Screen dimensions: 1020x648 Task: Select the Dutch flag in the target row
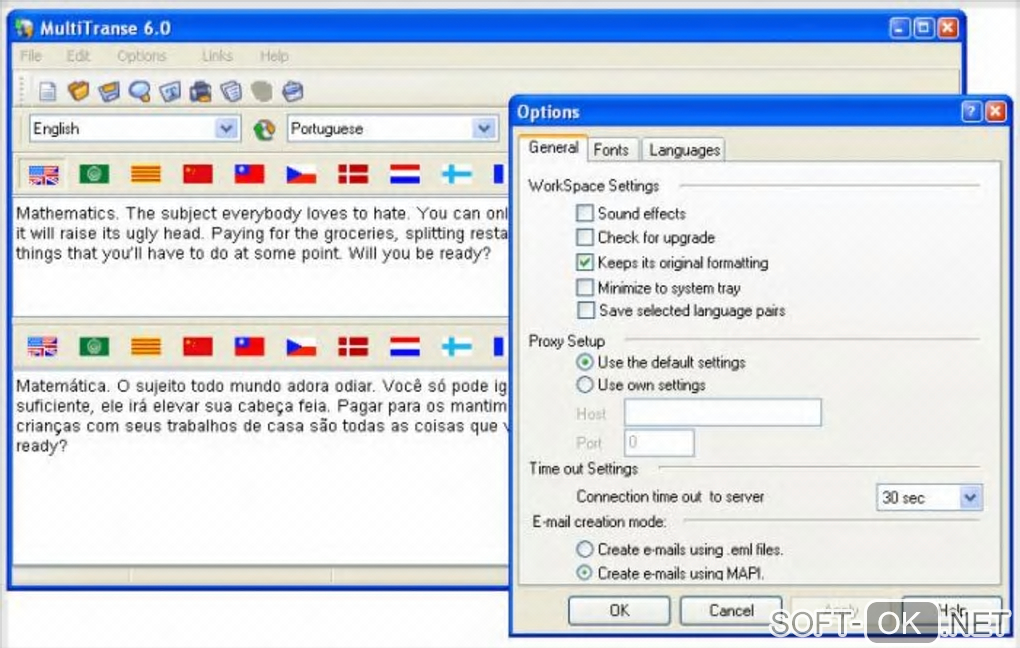(405, 347)
